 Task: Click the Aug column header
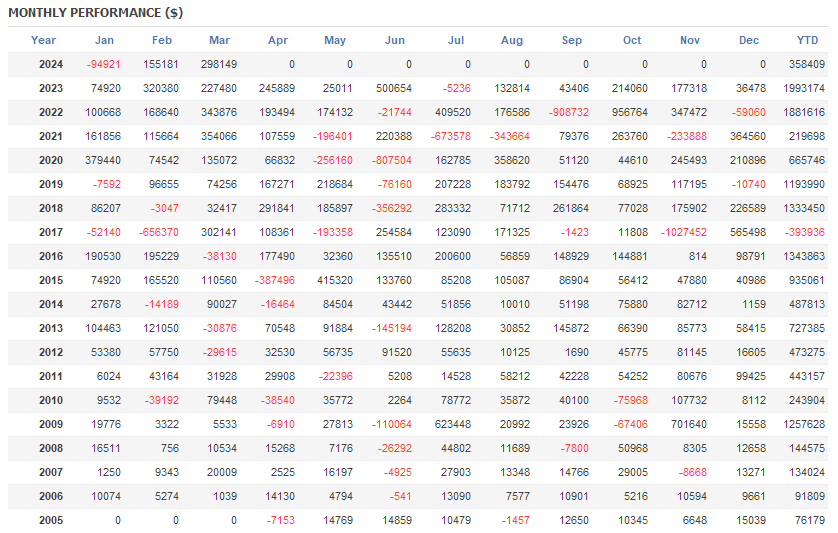(512, 40)
